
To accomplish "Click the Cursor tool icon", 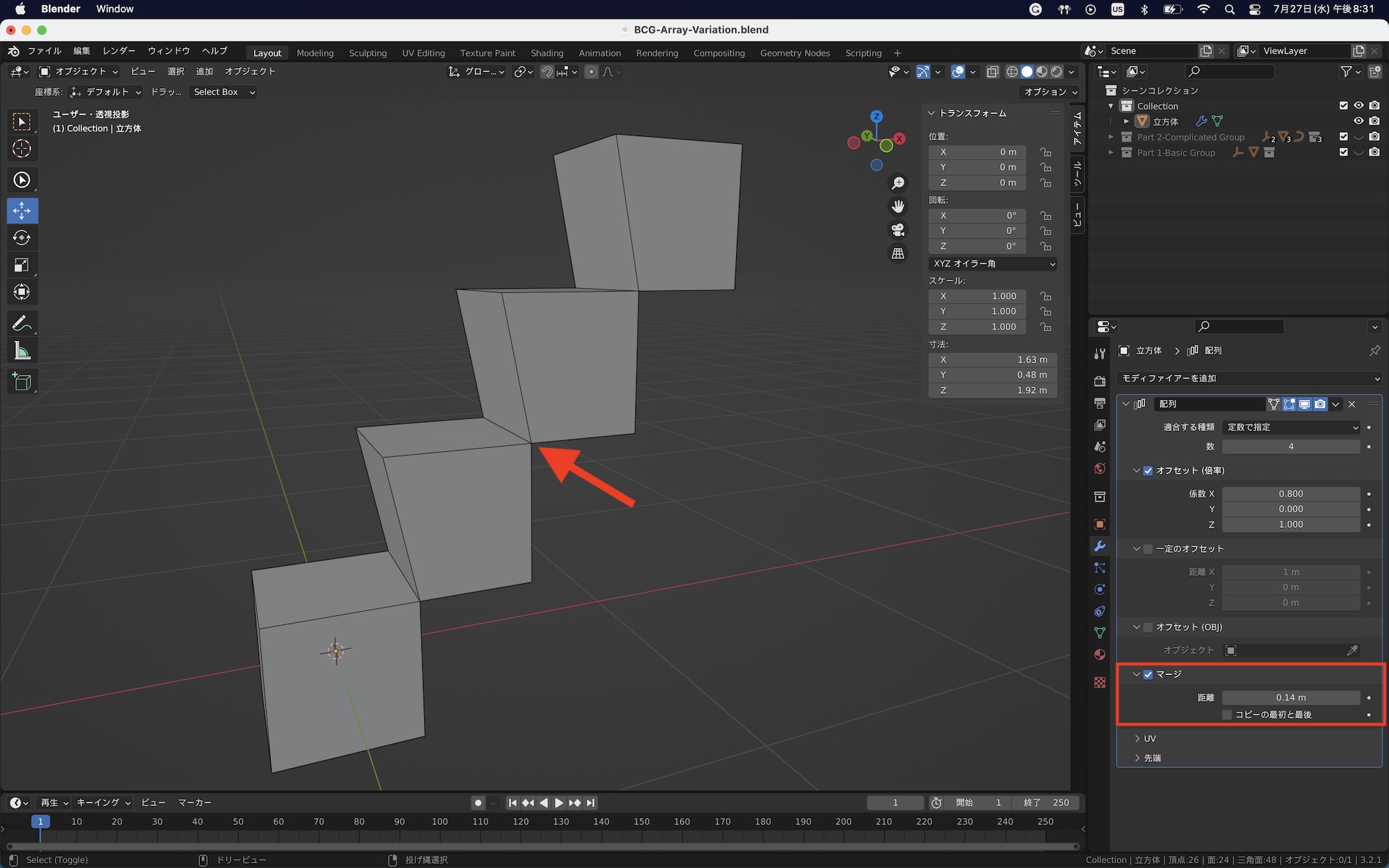I will 22,149.
